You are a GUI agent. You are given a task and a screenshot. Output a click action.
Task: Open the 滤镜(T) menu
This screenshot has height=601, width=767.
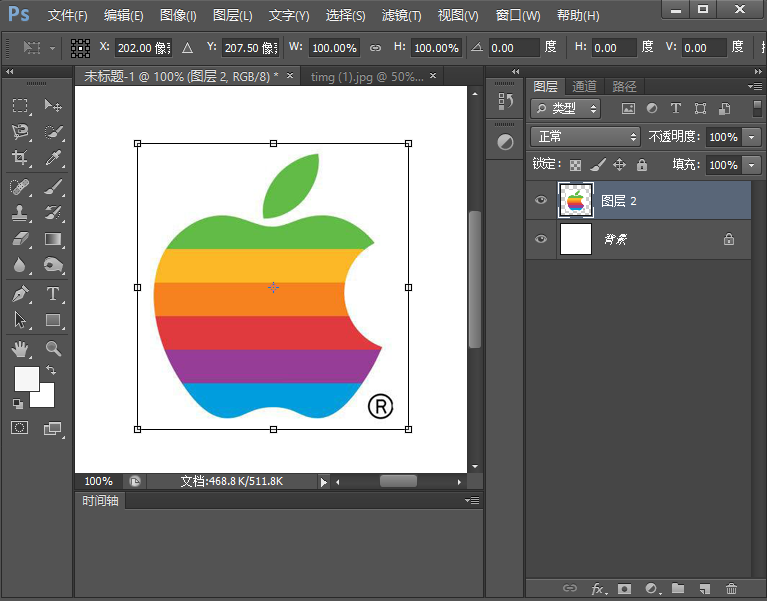[401, 16]
